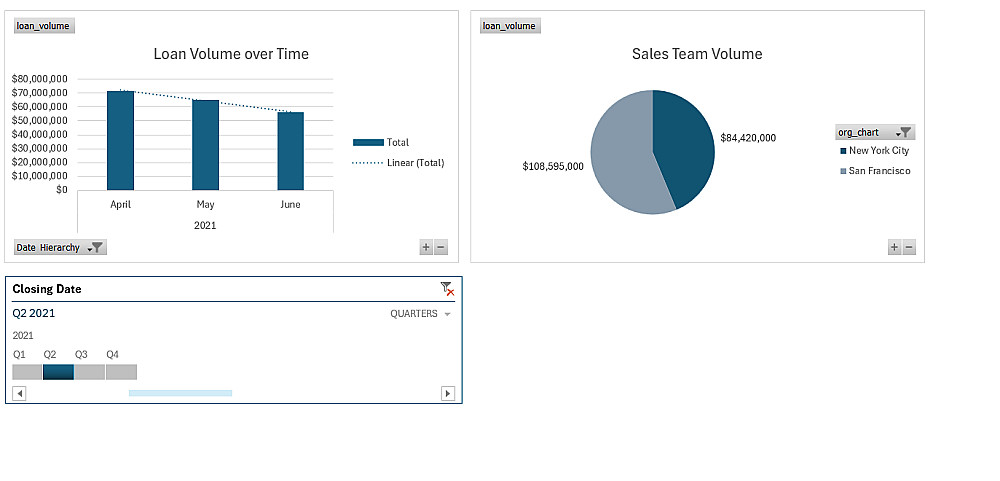Click the April bar in the chart
Image resolution: width=1000 pixels, height=481 pixels.
click(120, 140)
